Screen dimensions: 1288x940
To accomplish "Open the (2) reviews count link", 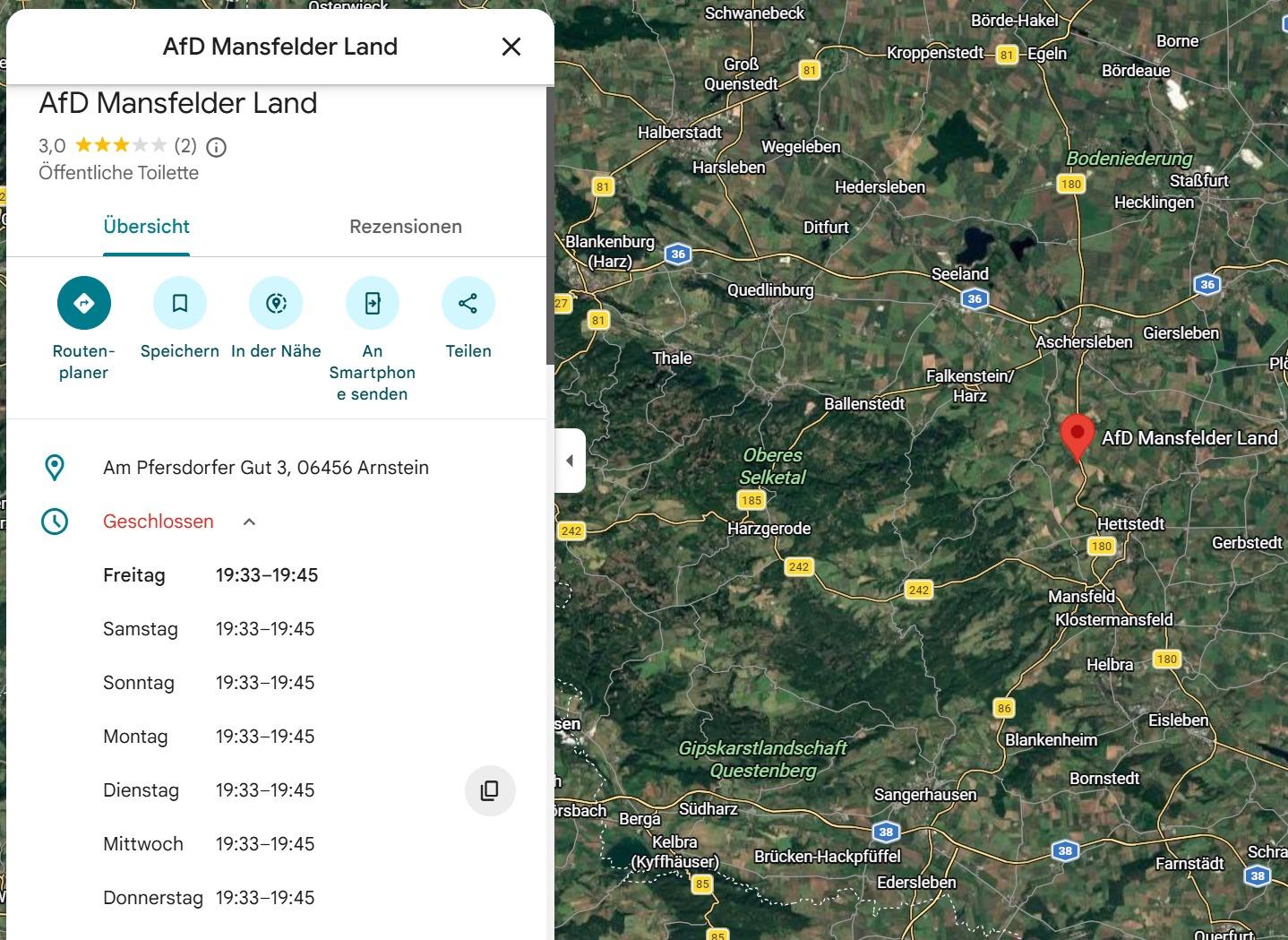I will 185,145.
